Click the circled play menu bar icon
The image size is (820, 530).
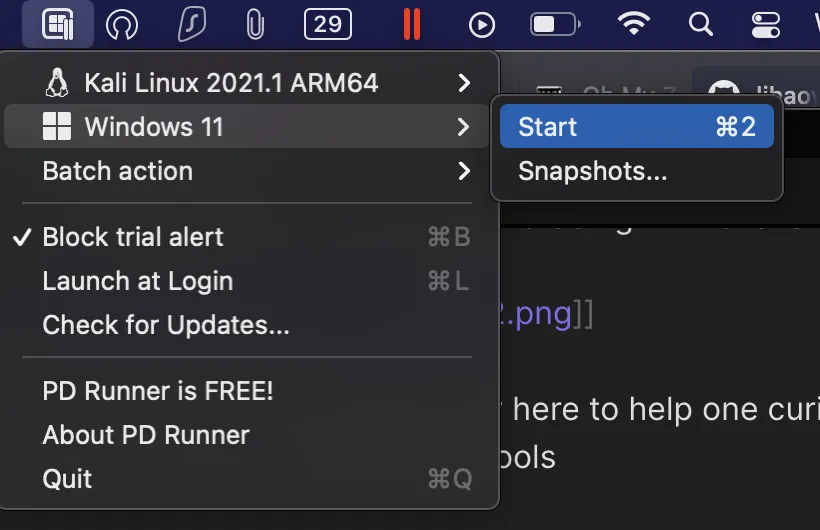(482, 25)
